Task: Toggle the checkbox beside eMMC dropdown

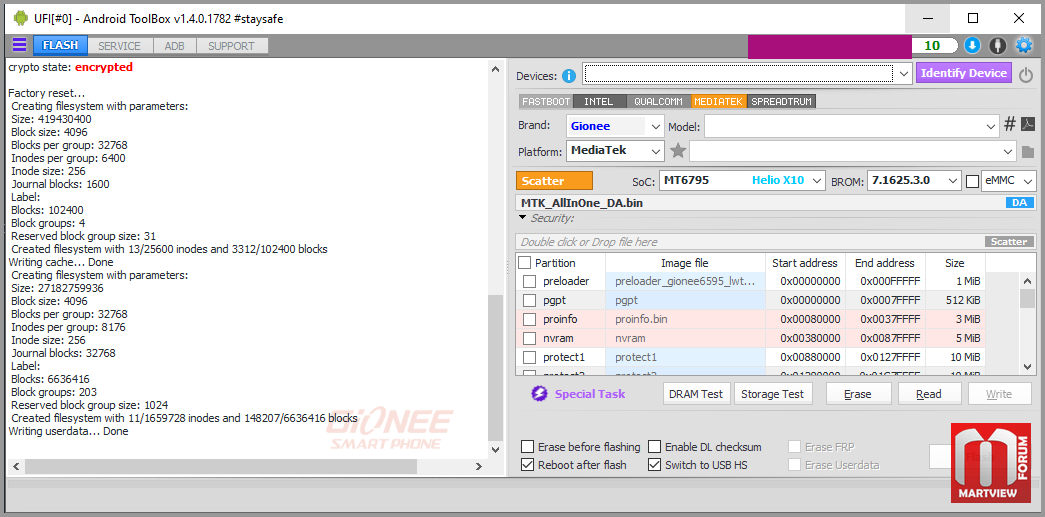Action: (973, 181)
